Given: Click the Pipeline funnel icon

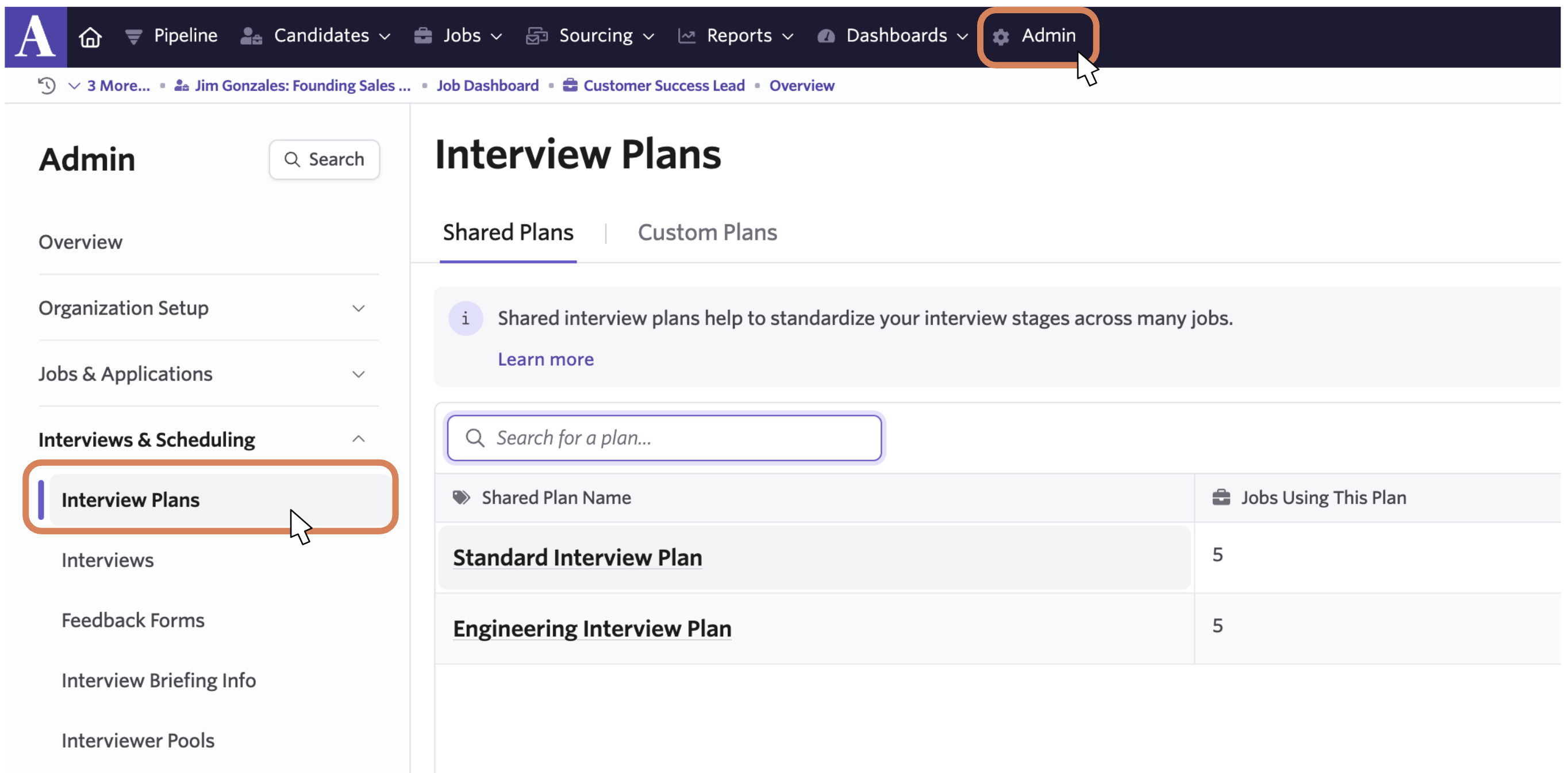Looking at the screenshot, I should coord(133,37).
